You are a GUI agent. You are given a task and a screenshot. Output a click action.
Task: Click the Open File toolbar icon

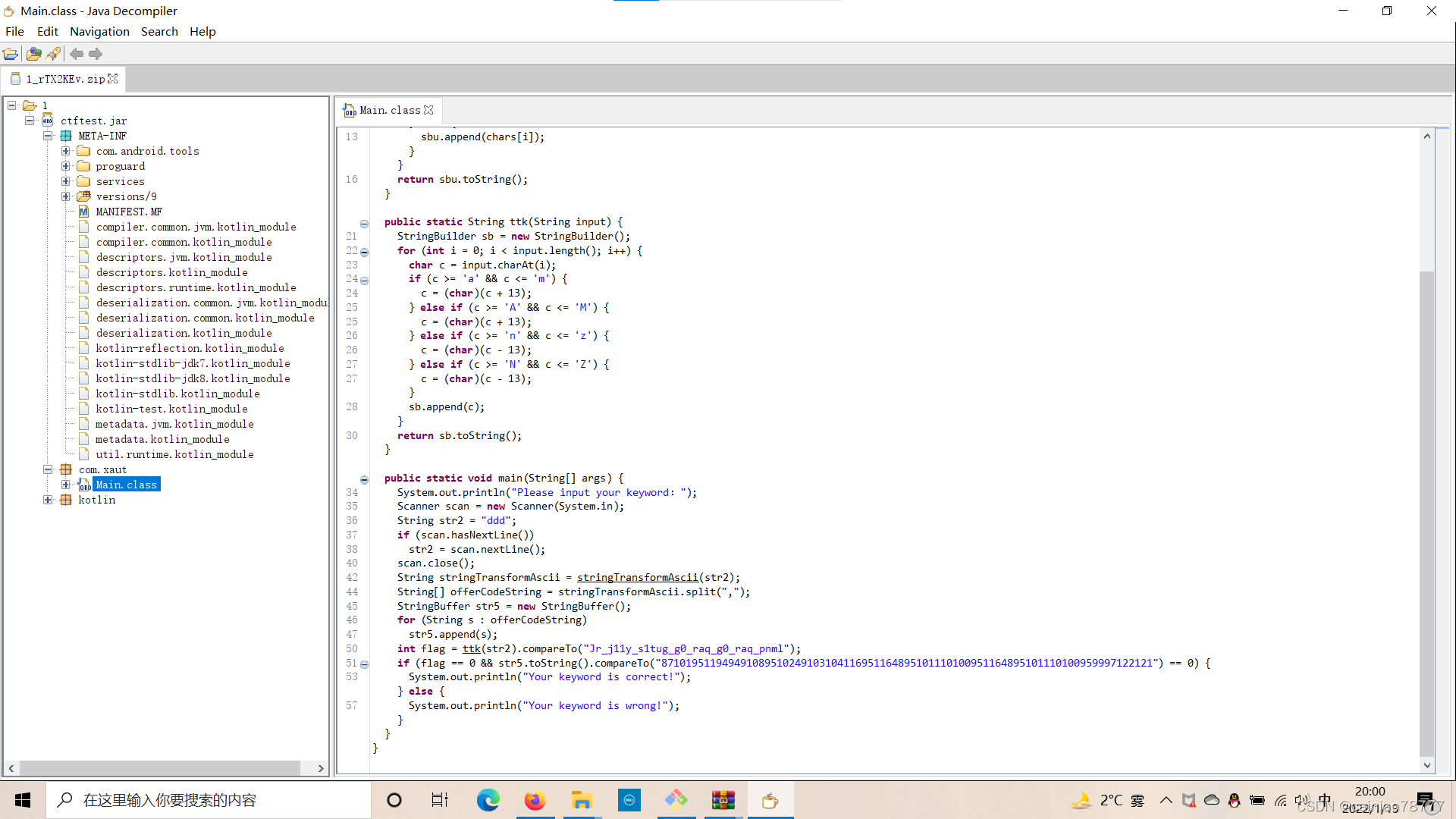click(11, 54)
